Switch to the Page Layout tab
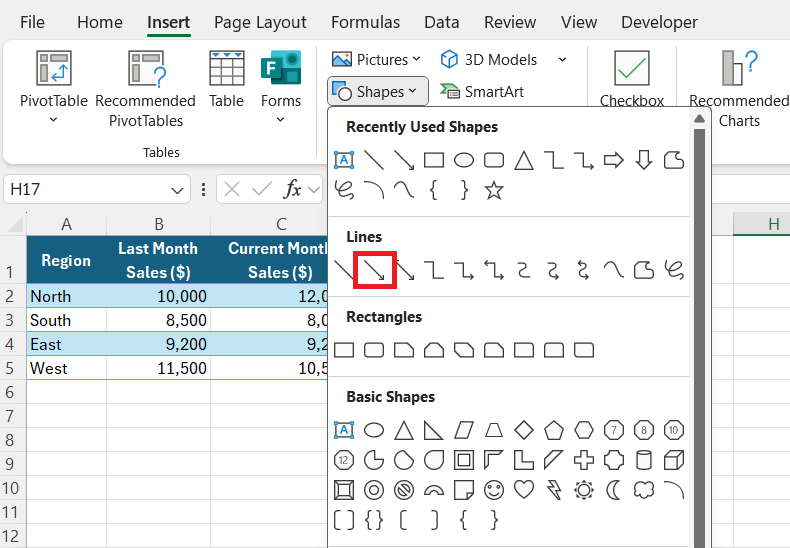This screenshot has height=548, width=790. click(x=260, y=22)
